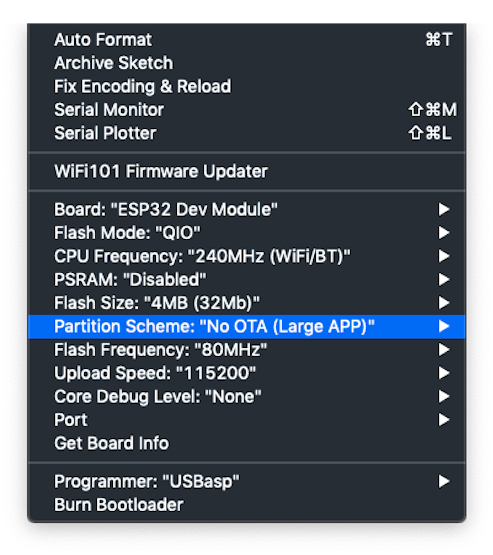Expand CPU Frequency 240MHz options

click(x=247, y=256)
